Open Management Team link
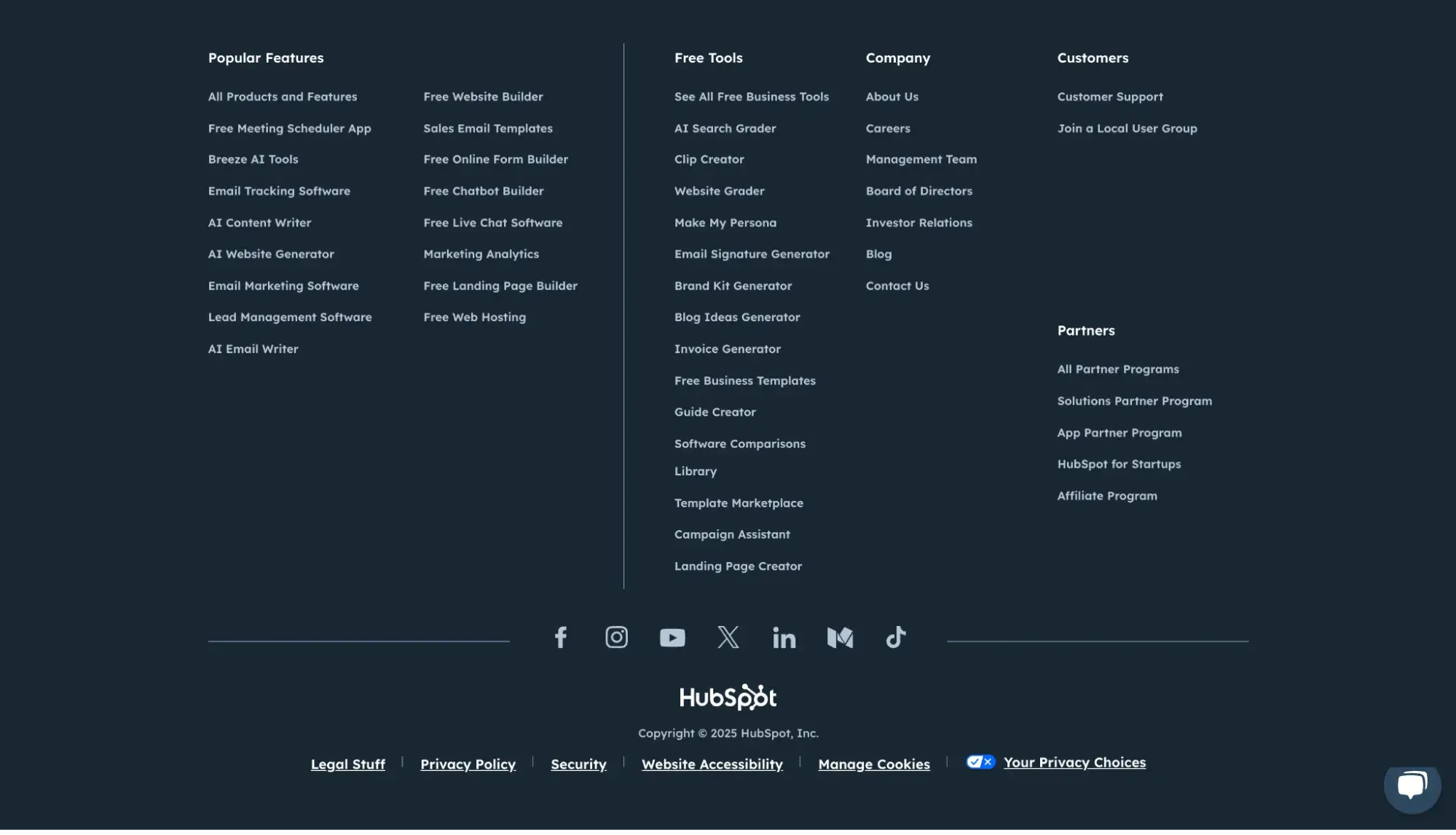Screen dimensions: 1456x835 coord(921,160)
